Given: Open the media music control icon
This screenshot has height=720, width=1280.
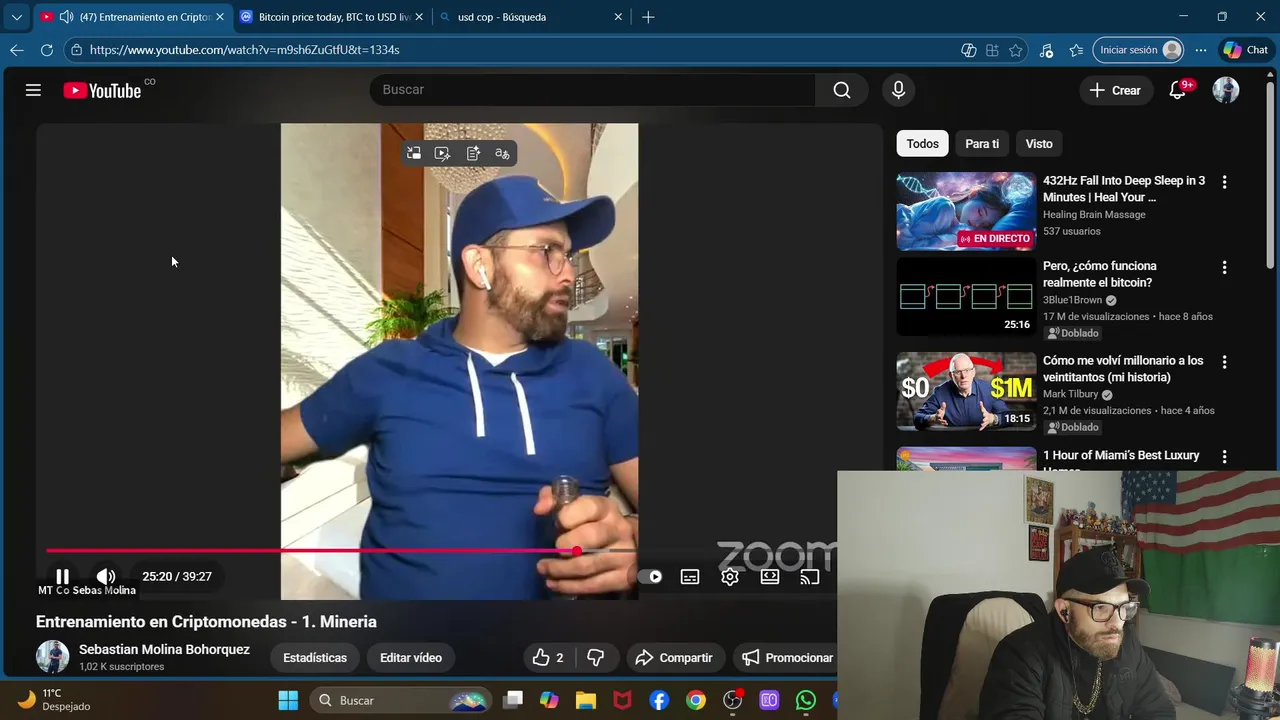Looking at the screenshot, I should pyautogui.click(x=1046, y=50).
